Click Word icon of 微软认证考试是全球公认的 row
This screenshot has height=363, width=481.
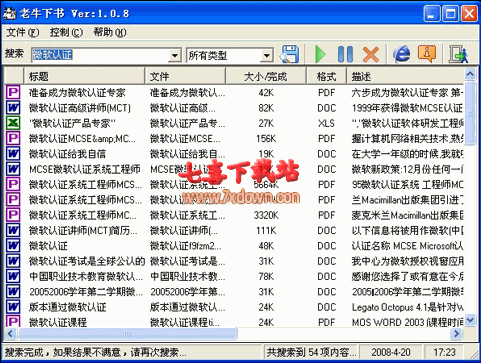point(13,261)
